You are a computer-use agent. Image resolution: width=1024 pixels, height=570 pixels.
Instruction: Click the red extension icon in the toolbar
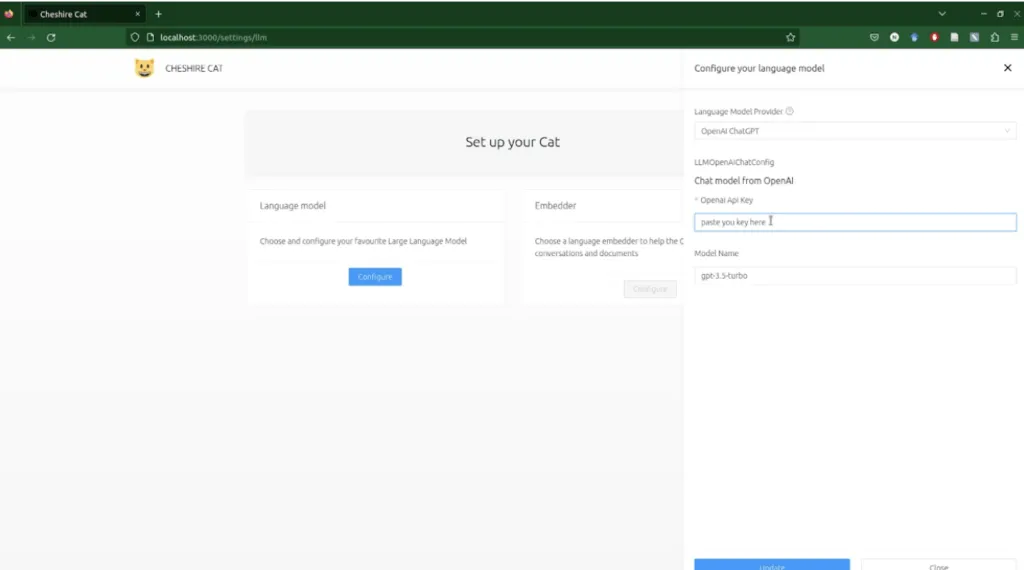click(934, 37)
